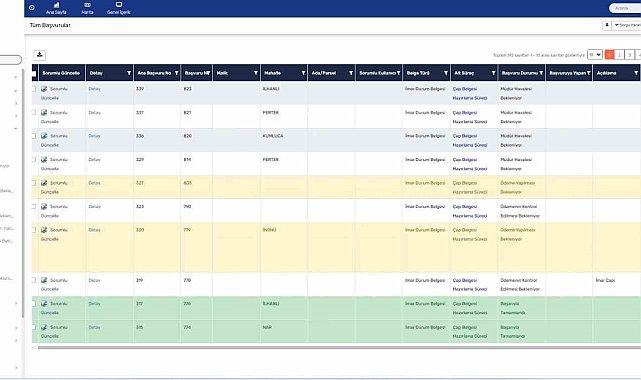The width and height of the screenshot is (641, 380).
Task: Tick the checkbox for application 339 row
Action: coord(34,89)
